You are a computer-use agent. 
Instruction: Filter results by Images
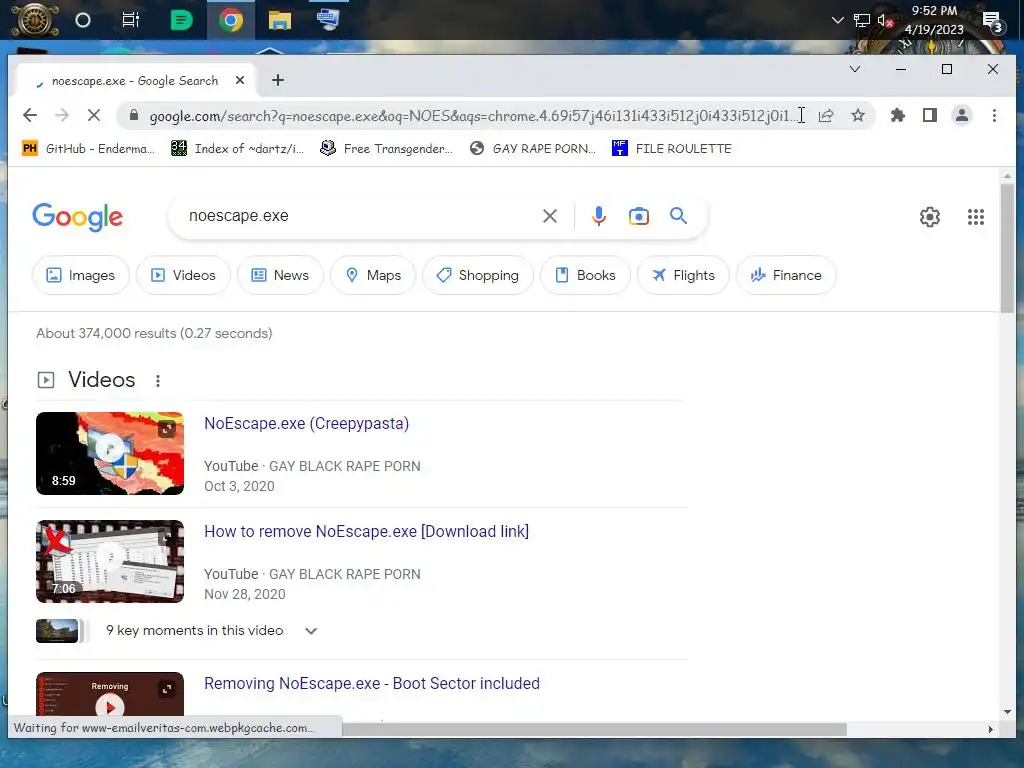pos(80,276)
